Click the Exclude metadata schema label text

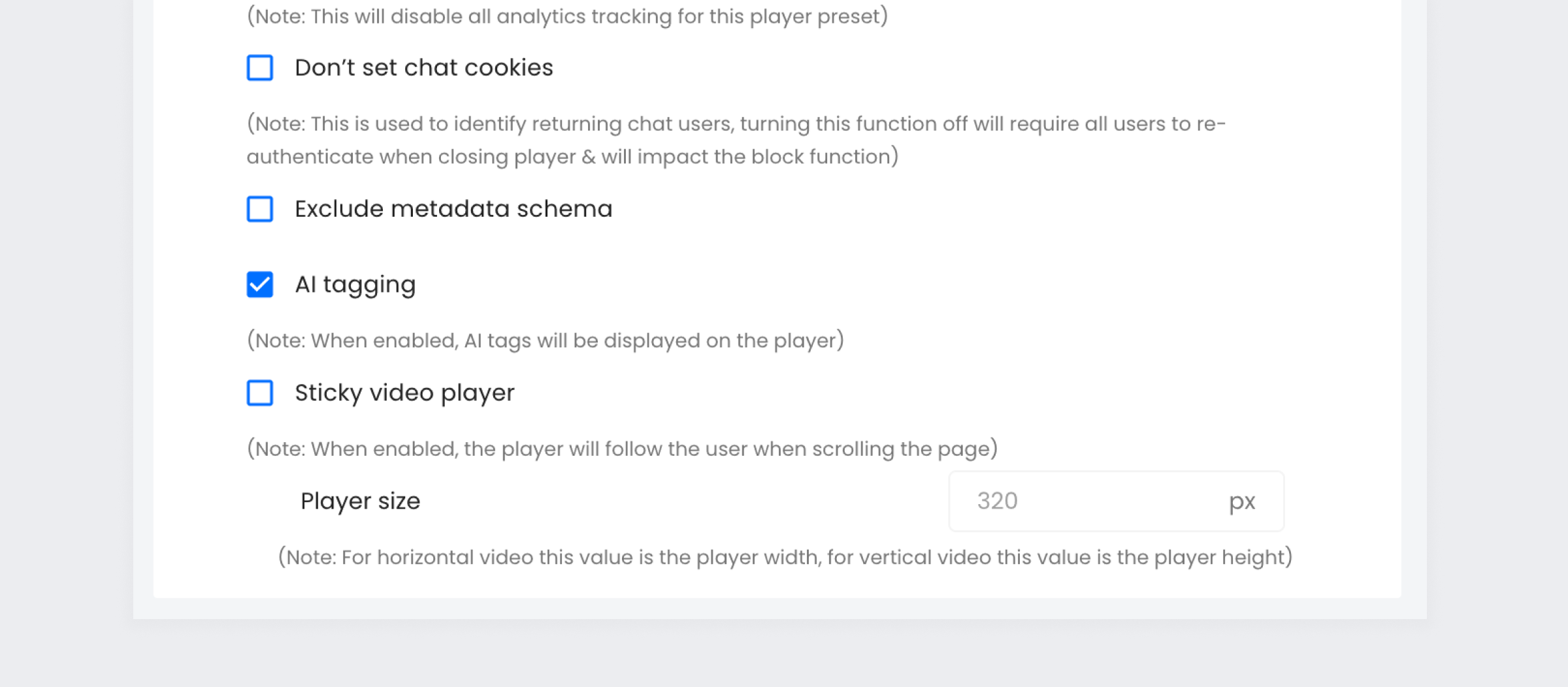point(453,209)
